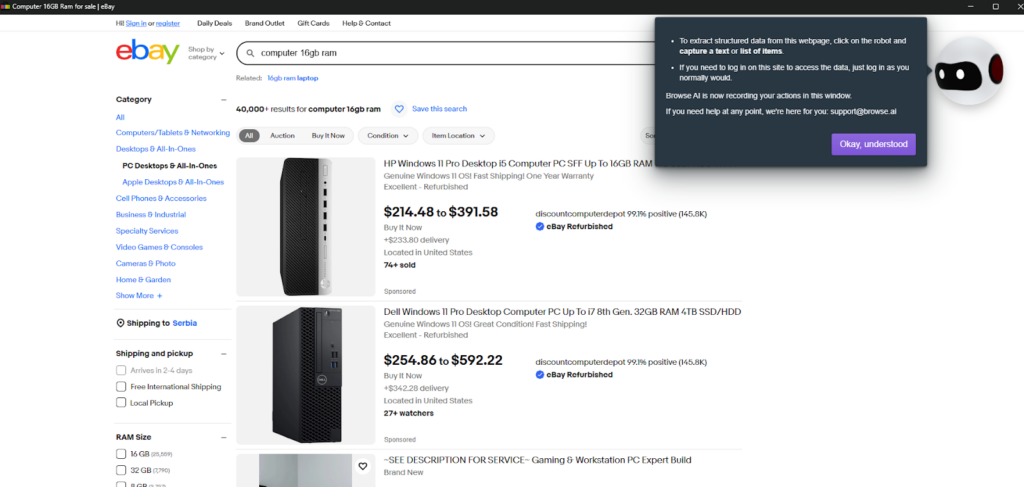Open Brand Outlet in top navigation

264,24
